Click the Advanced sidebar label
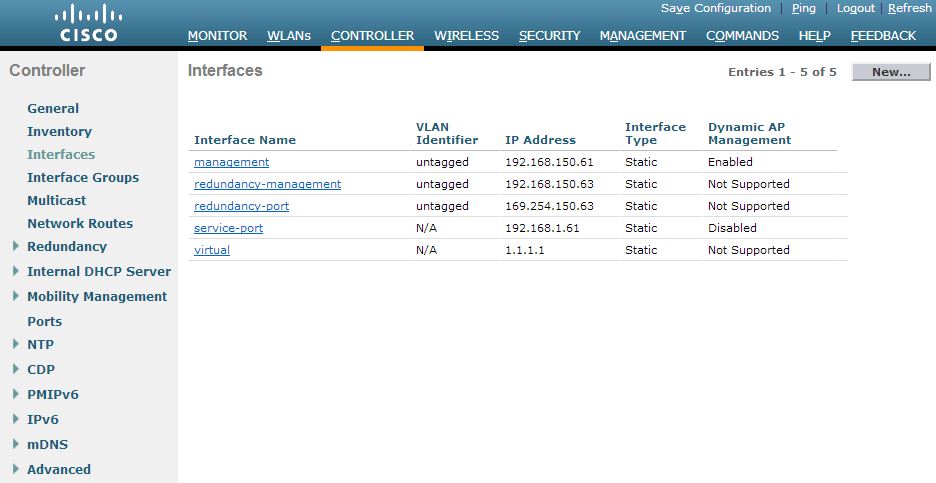 [59, 470]
